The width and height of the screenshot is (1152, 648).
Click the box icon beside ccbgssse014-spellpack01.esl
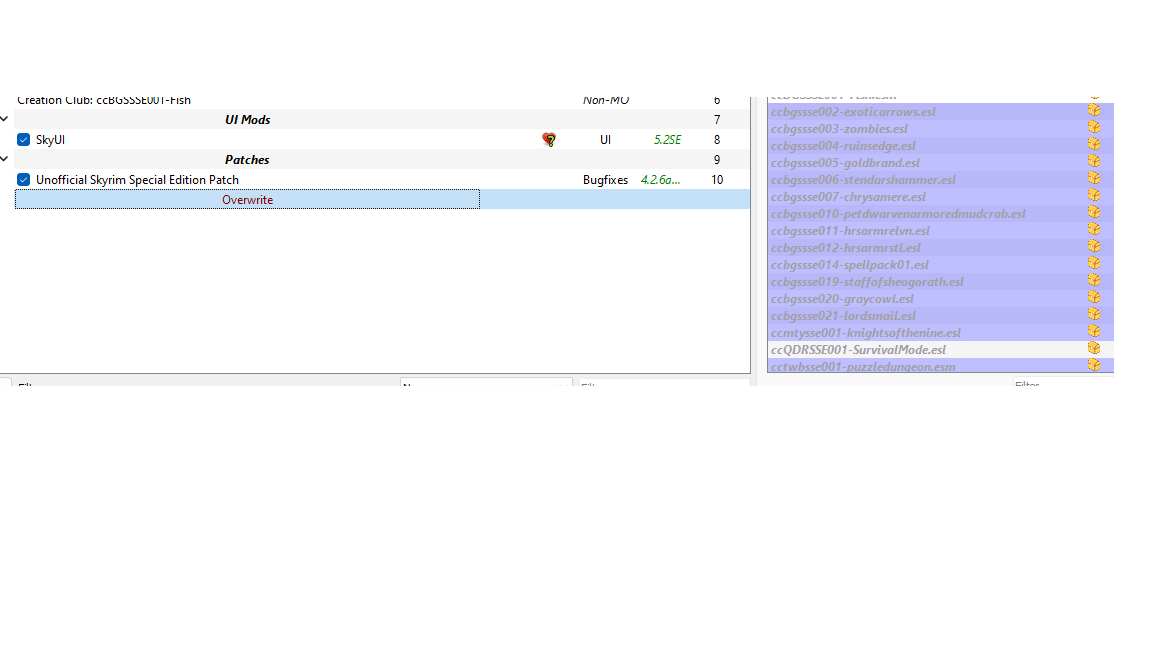[x=1094, y=263]
